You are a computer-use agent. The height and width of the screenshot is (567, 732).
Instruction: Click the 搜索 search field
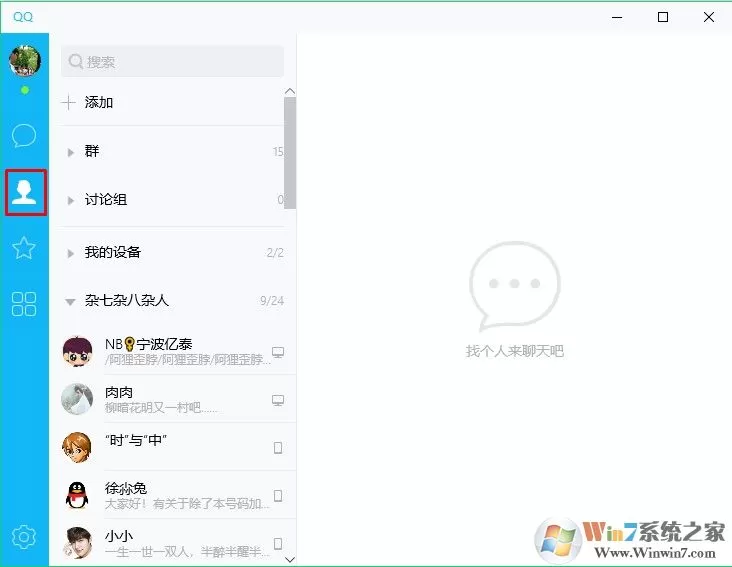tap(172, 61)
